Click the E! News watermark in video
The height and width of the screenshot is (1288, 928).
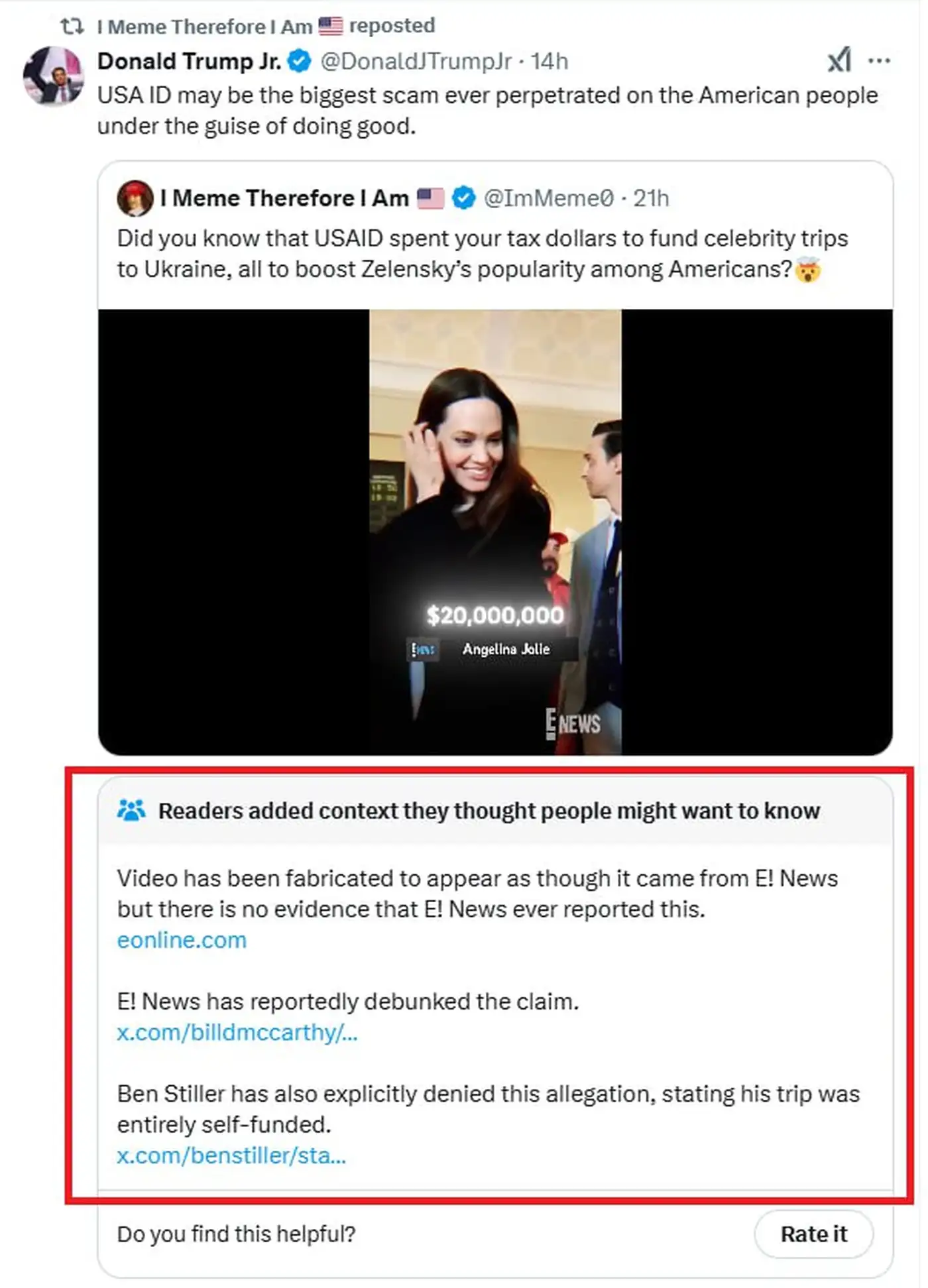coord(573,723)
